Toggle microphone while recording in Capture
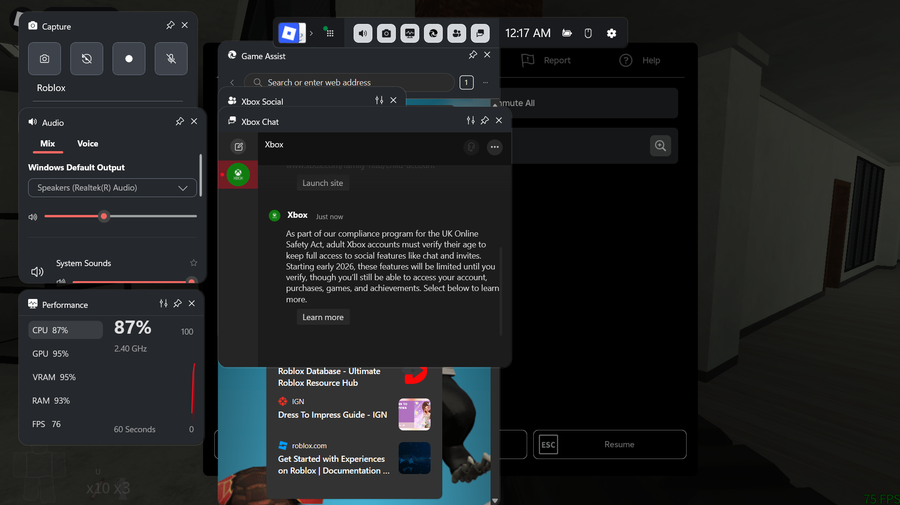Screen dimensions: 900x505 pos(171,59)
